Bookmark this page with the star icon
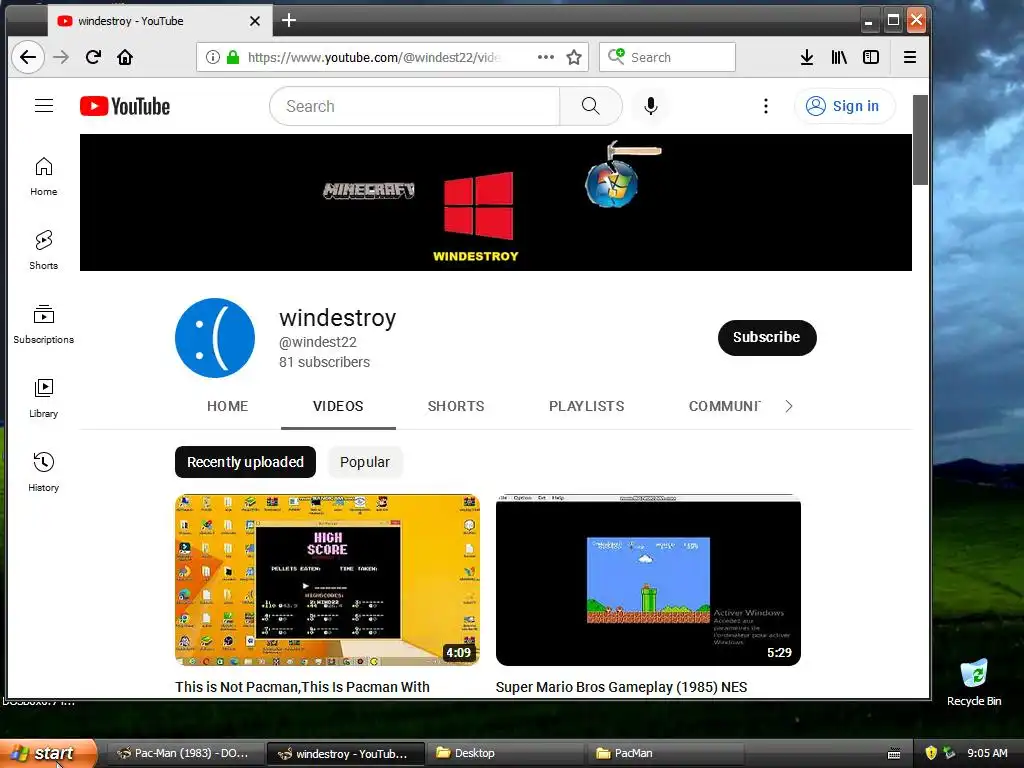1024x768 pixels. [574, 57]
